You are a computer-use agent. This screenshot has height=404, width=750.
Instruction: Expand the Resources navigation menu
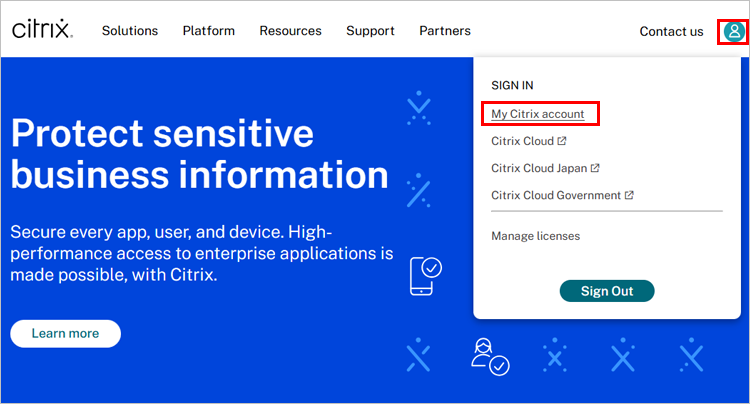[x=290, y=31]
